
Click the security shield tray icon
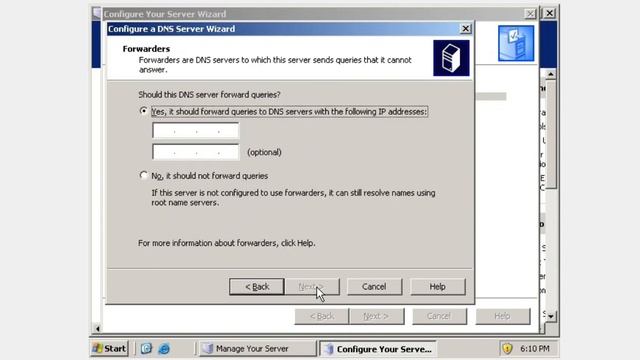click(x=507, y=349)
